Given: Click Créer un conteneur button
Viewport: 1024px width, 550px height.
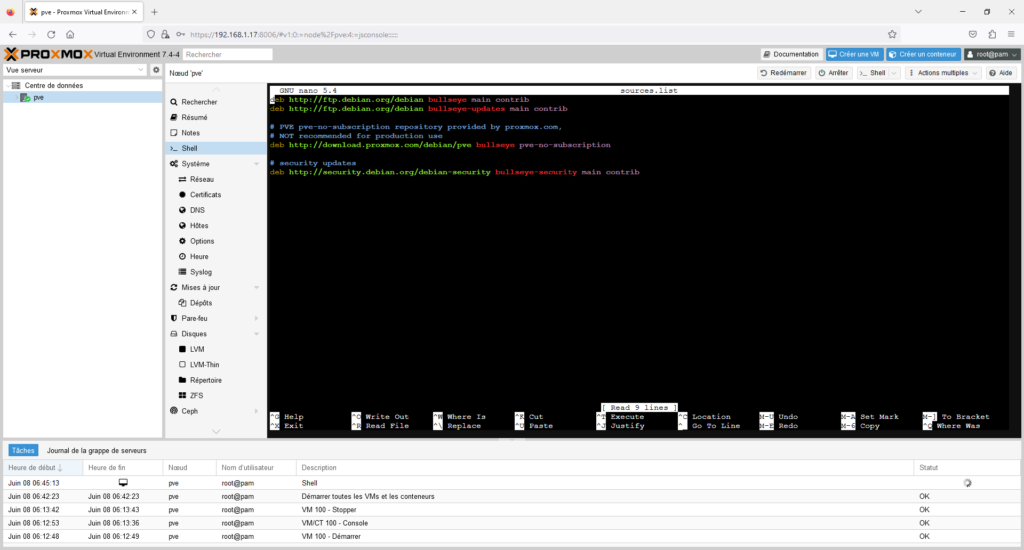Looking at the screenshot, I should point(923,54).
